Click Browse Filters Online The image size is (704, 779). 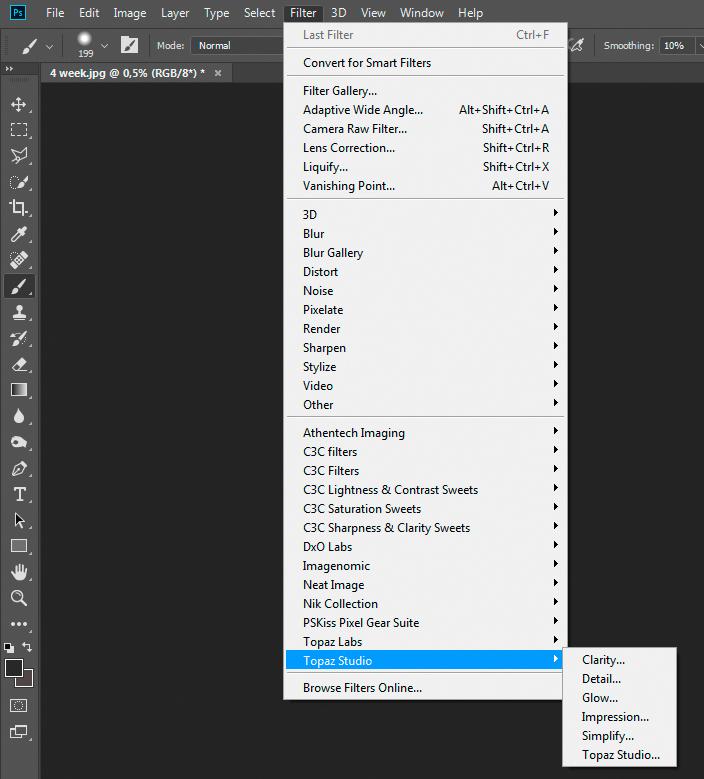(x=425, y=688)
